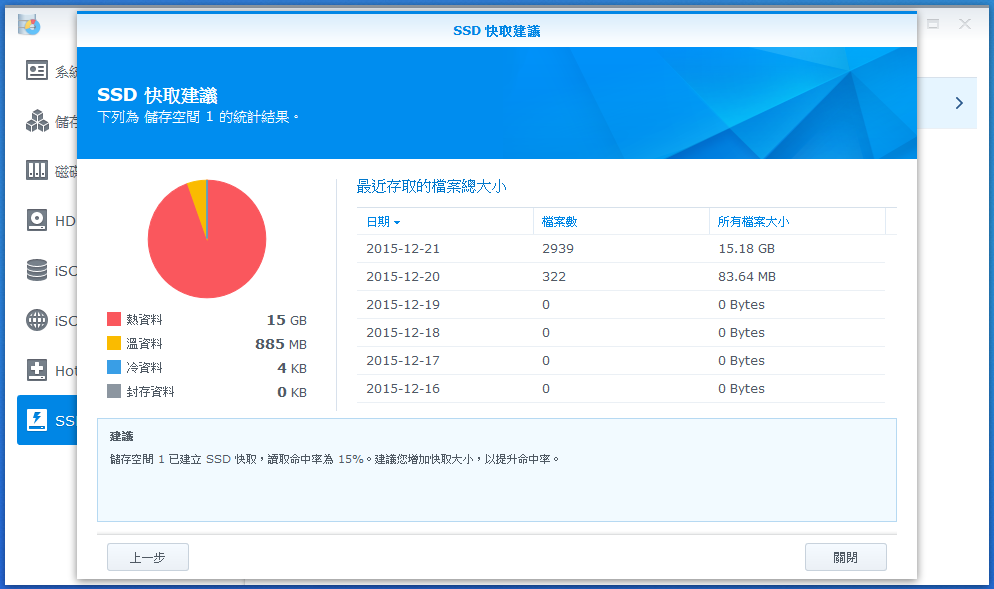Select the 2015-12-16 date cell

click(403, 388)
